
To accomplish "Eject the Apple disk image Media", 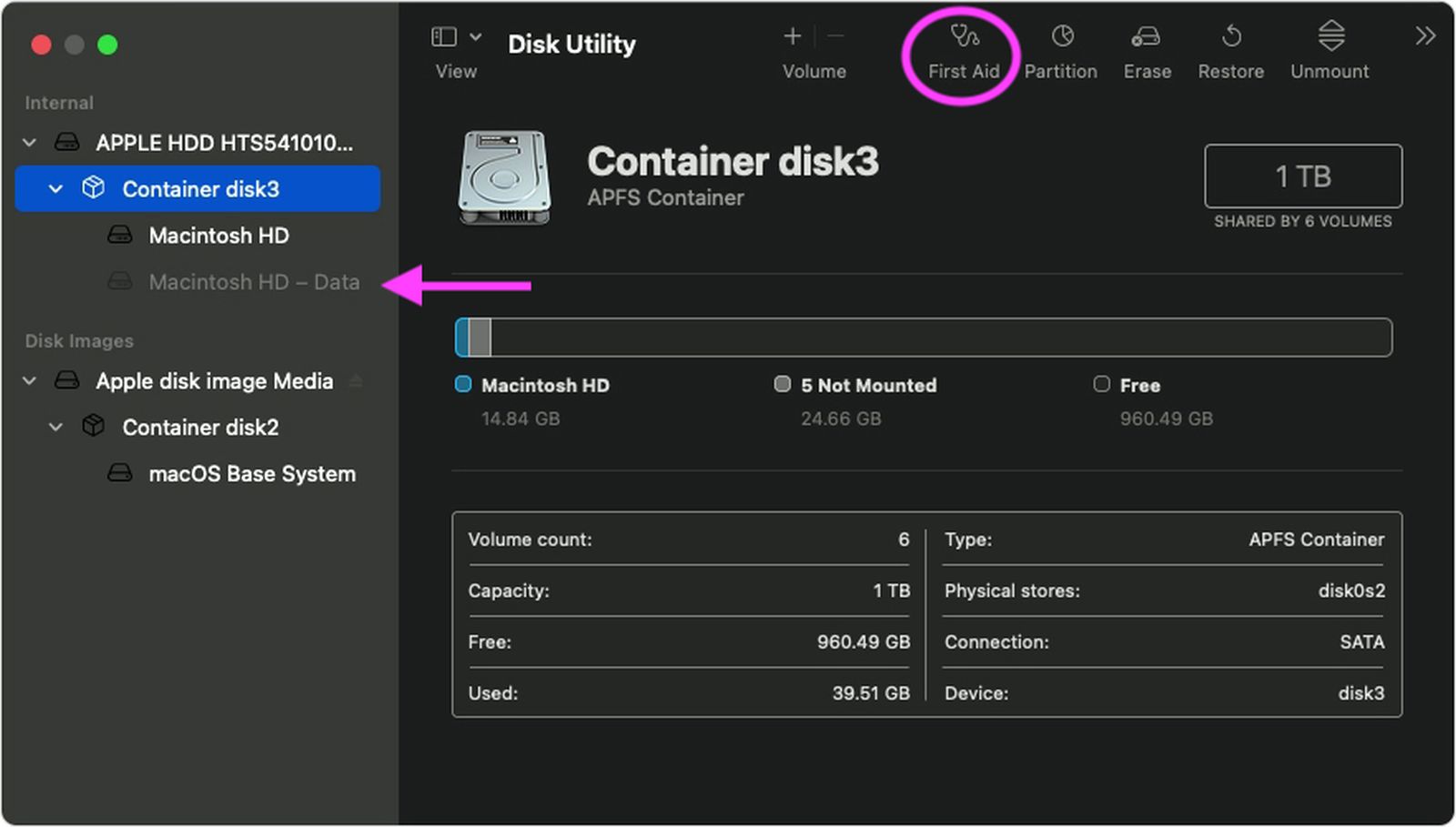I will 355,381.
